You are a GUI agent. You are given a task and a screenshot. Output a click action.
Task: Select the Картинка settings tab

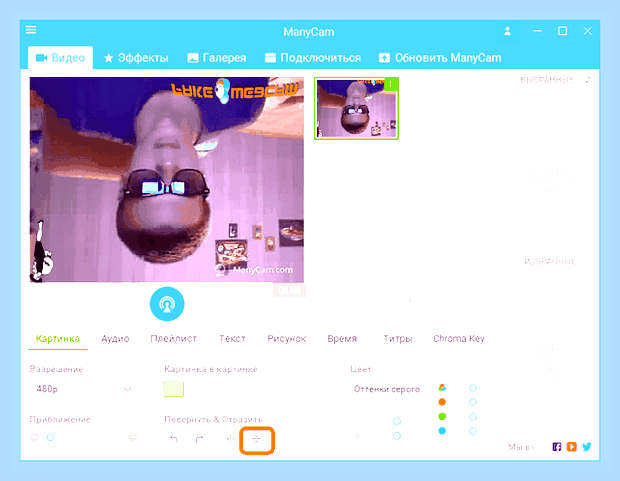[x=58, y=339]
